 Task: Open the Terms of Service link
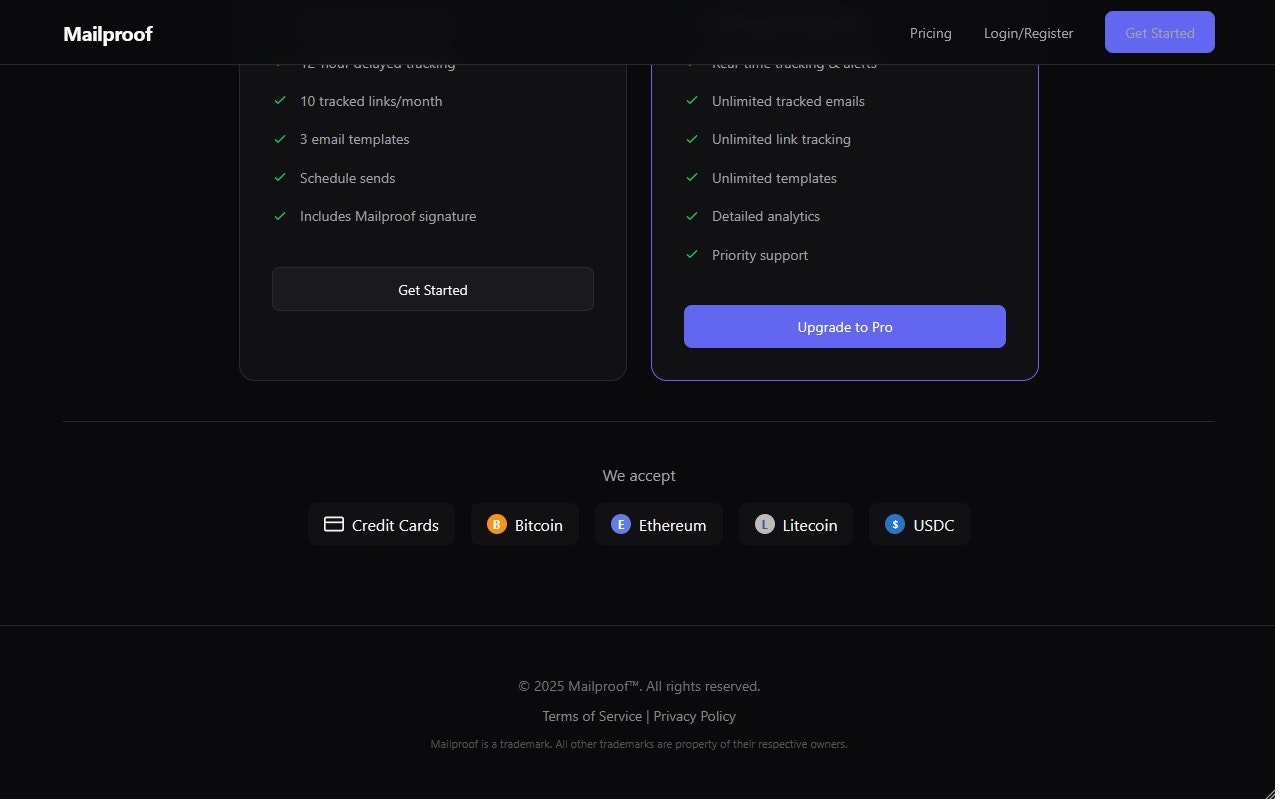[591, 716]
